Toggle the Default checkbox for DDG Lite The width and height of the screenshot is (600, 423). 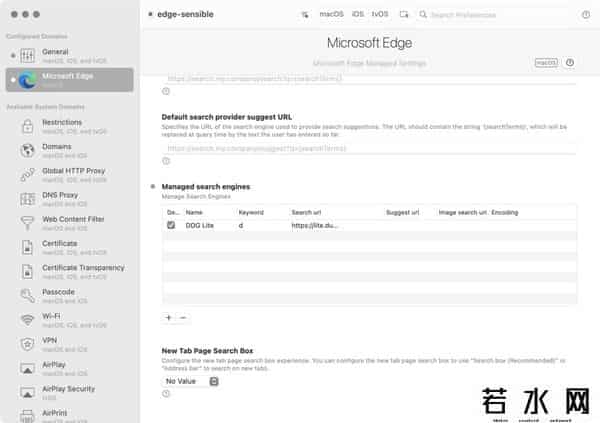[171, 225]
